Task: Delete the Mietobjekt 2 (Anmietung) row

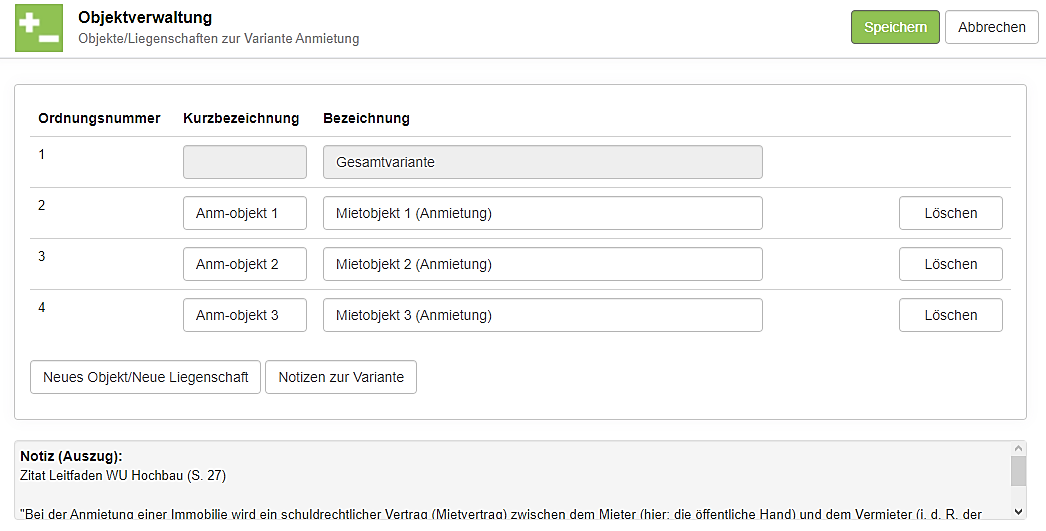Action: pyautogui.click(x=950, y=264)
